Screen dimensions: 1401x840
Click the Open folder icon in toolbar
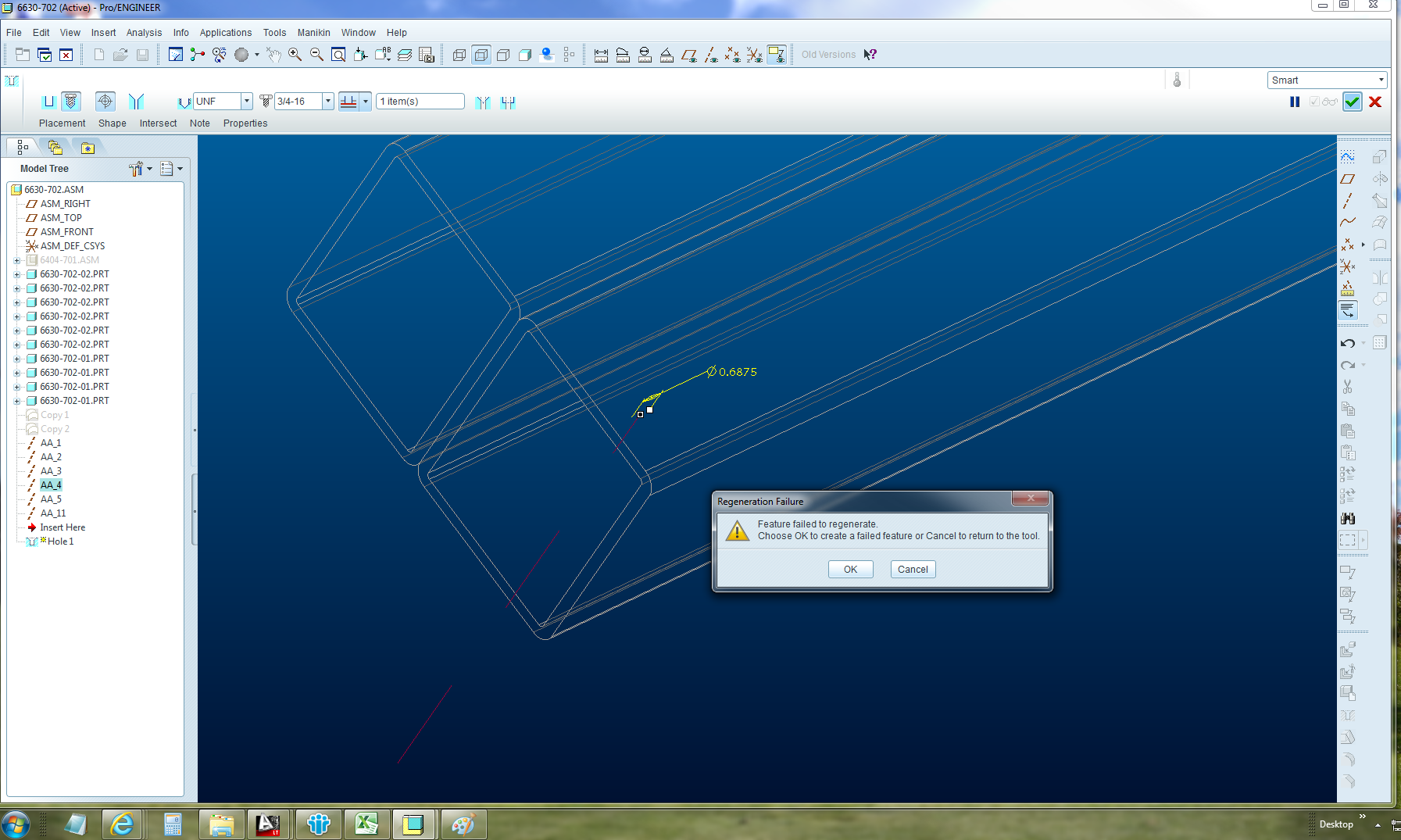point(120,55)
